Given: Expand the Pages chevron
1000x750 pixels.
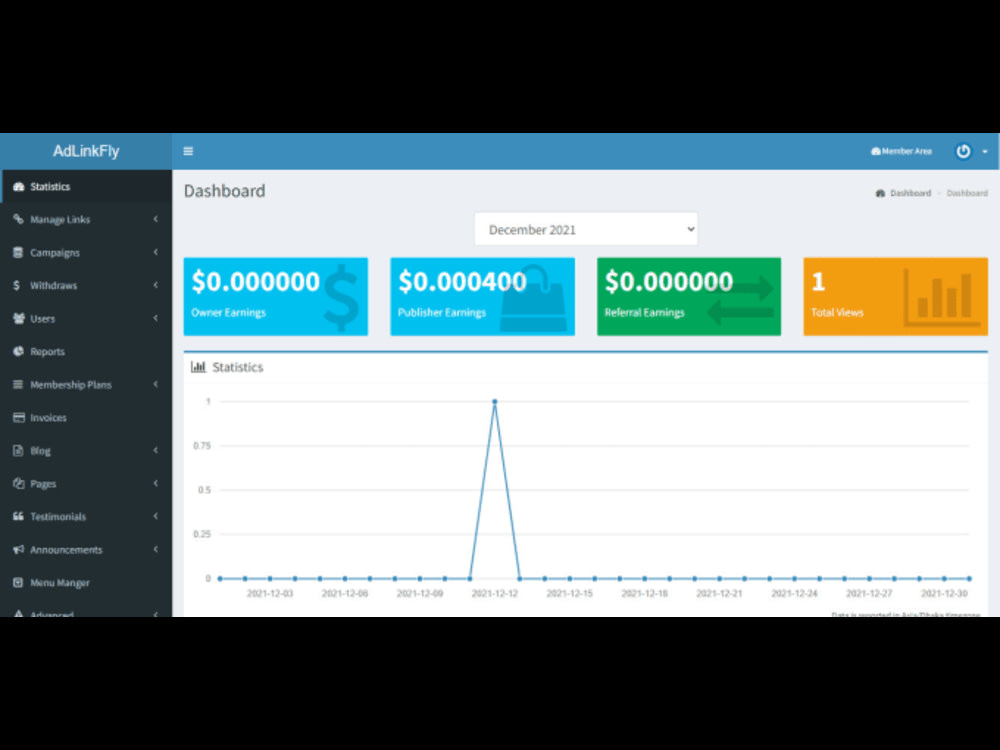Looking at the screenshot, I should [x=156, y=483].
